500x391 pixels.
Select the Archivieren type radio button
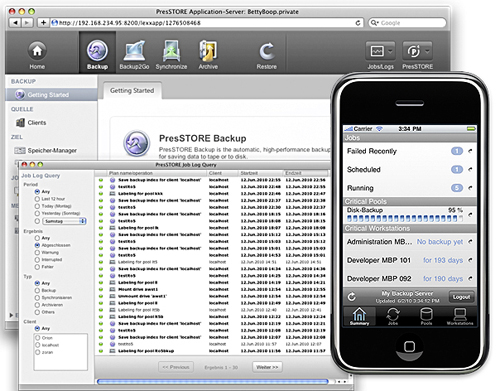37,305
